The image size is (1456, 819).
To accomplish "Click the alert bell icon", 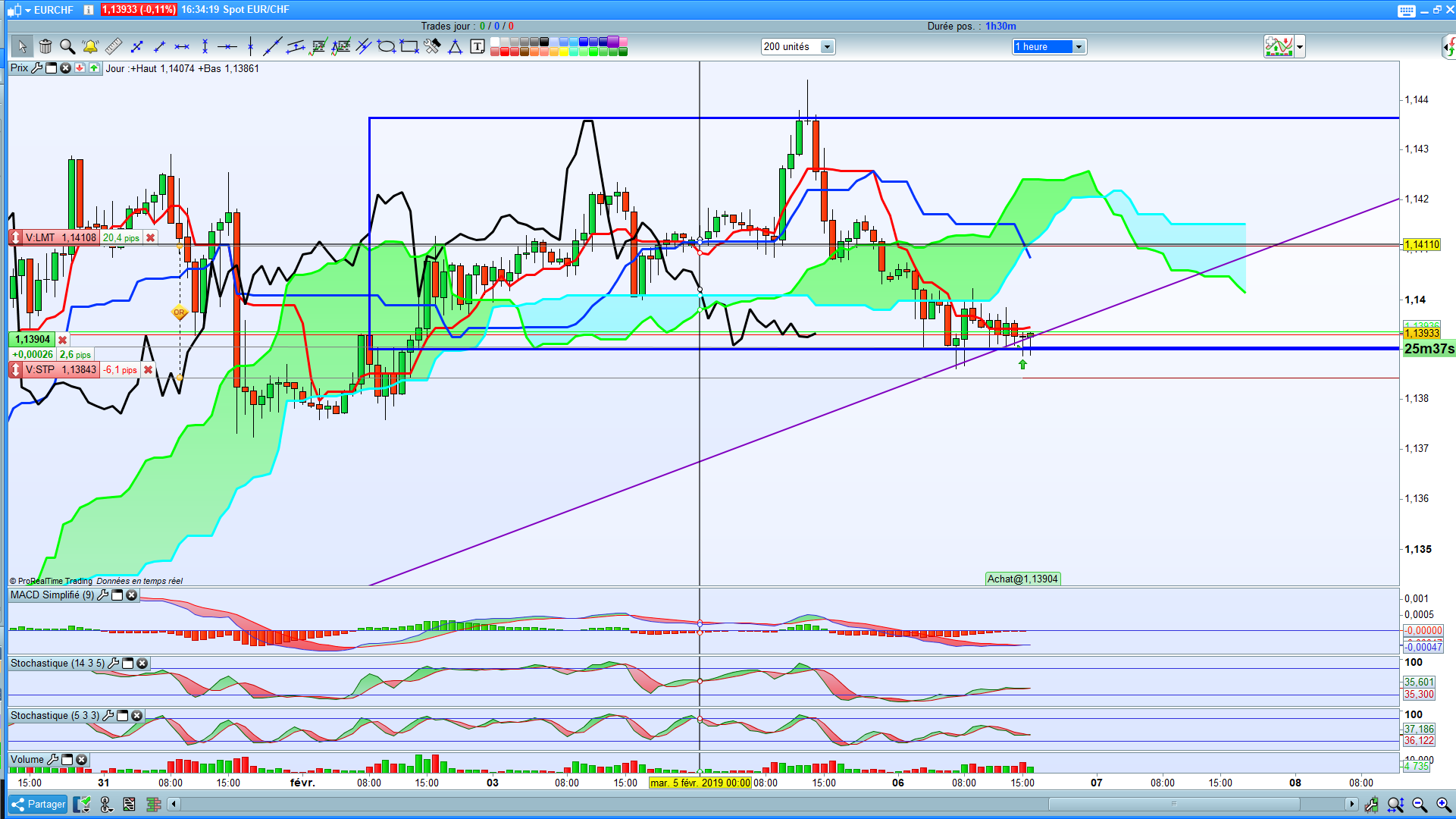I will coord(90,47).
